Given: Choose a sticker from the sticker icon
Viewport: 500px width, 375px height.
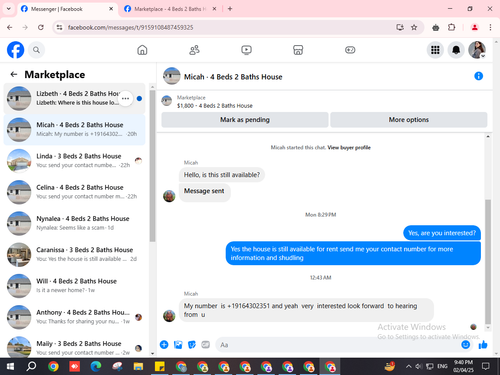Looking at the screenshot, I should tap(192, 345).
